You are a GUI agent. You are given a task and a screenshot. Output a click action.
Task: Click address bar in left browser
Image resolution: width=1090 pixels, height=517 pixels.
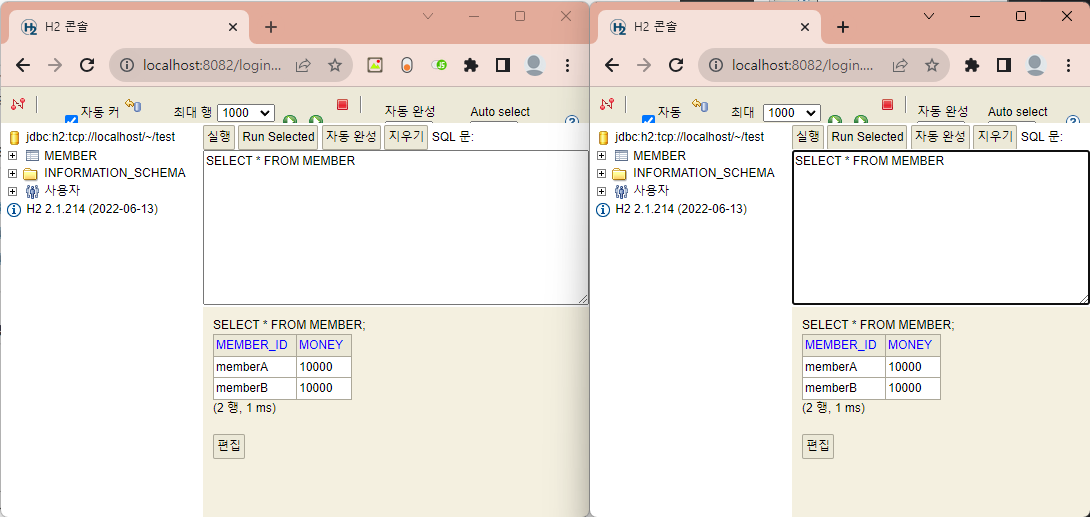pyautogui.click(x=212, y=65)
